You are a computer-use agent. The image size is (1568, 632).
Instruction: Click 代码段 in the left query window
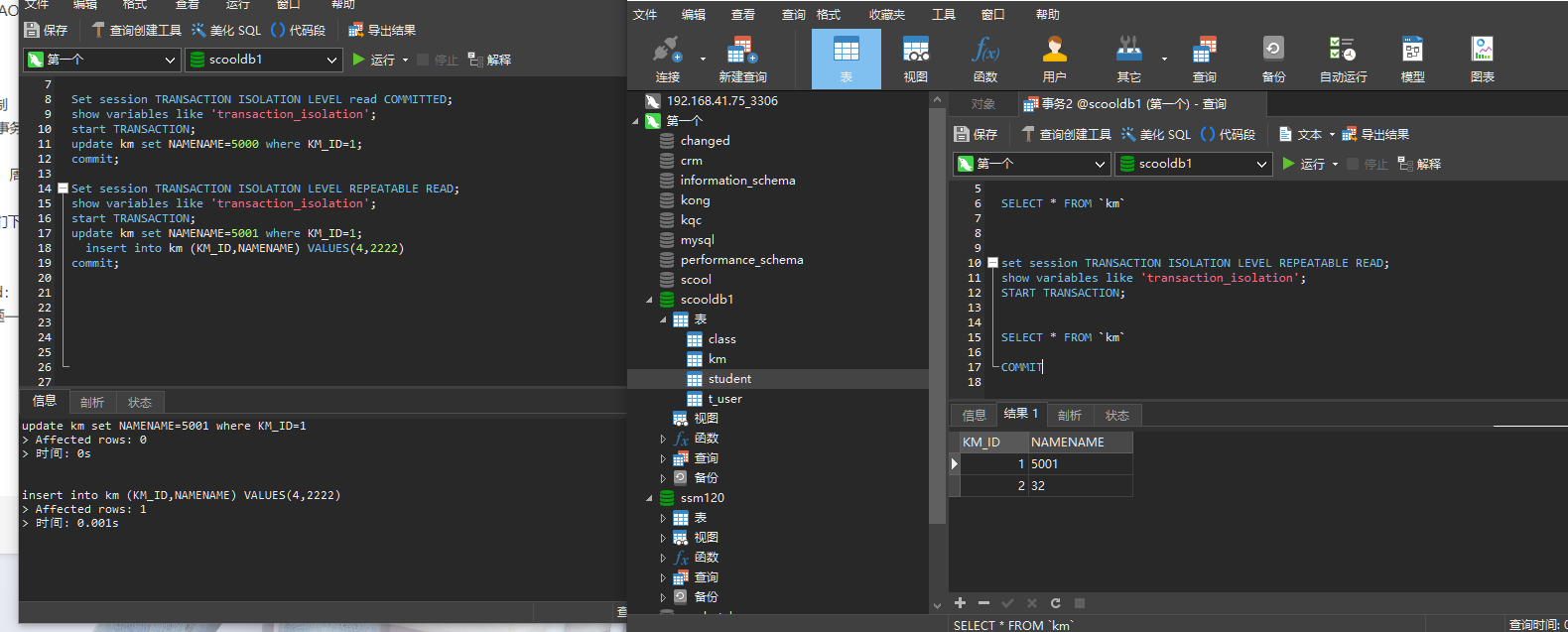pos(298,31)
